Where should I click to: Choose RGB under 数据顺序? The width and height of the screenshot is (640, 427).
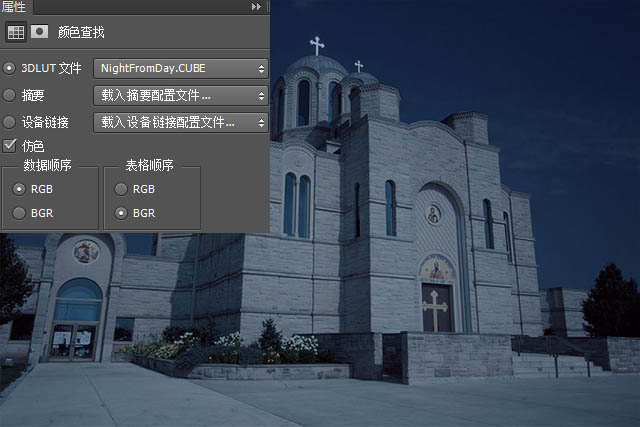pyautogui.click(x=18, y=188)
